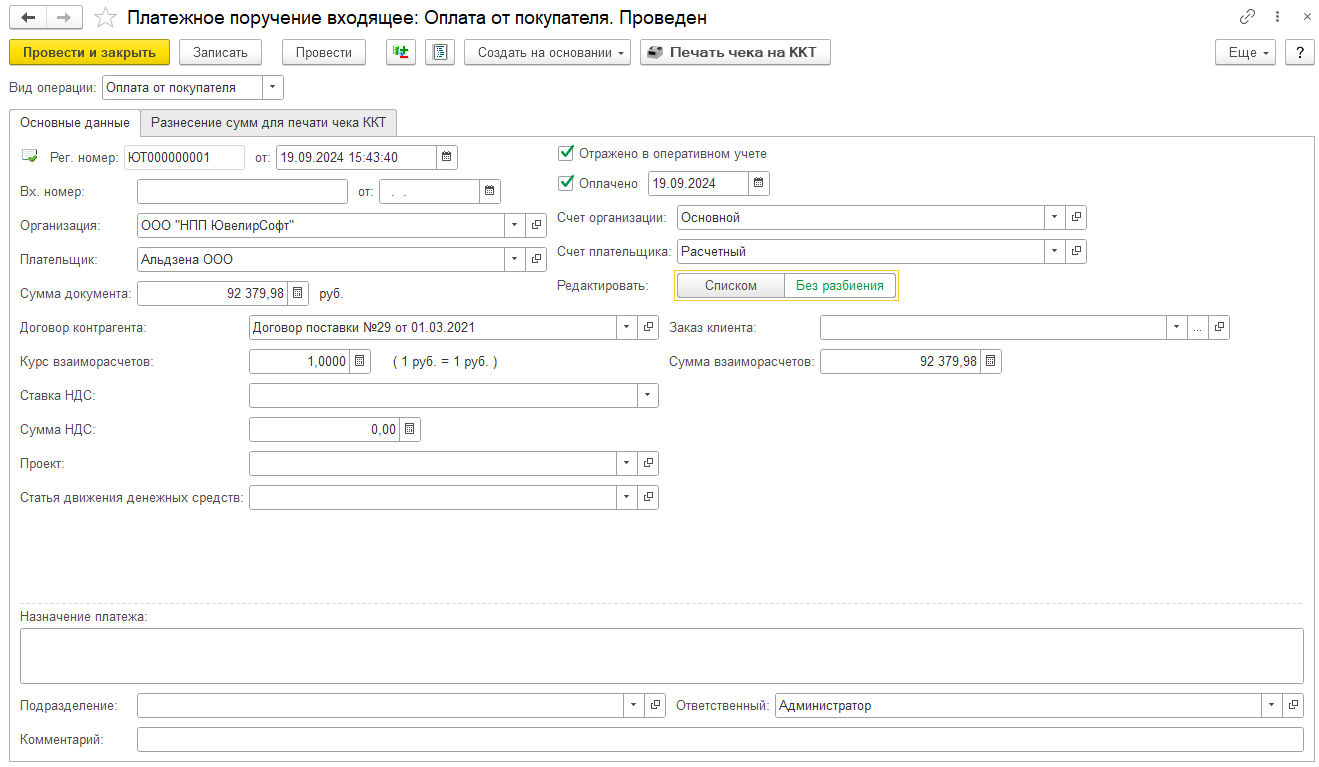The image size is (1319, 767).
Task: Click Рег. номер field ЮТ000000001
Action: (184, 157)
